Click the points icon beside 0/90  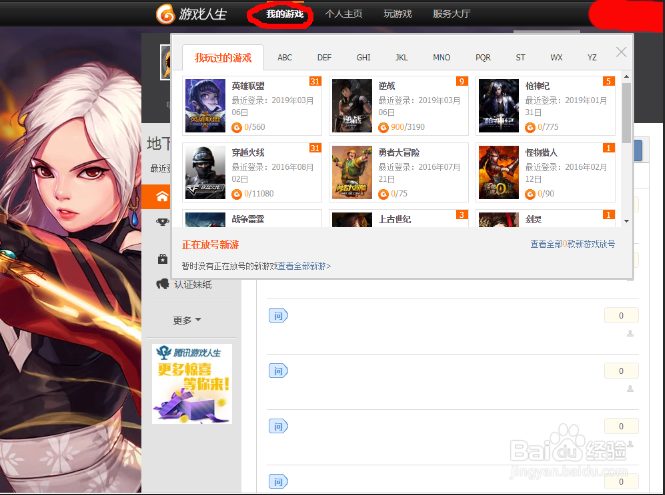pyautogui.click(x=530, y=194)
